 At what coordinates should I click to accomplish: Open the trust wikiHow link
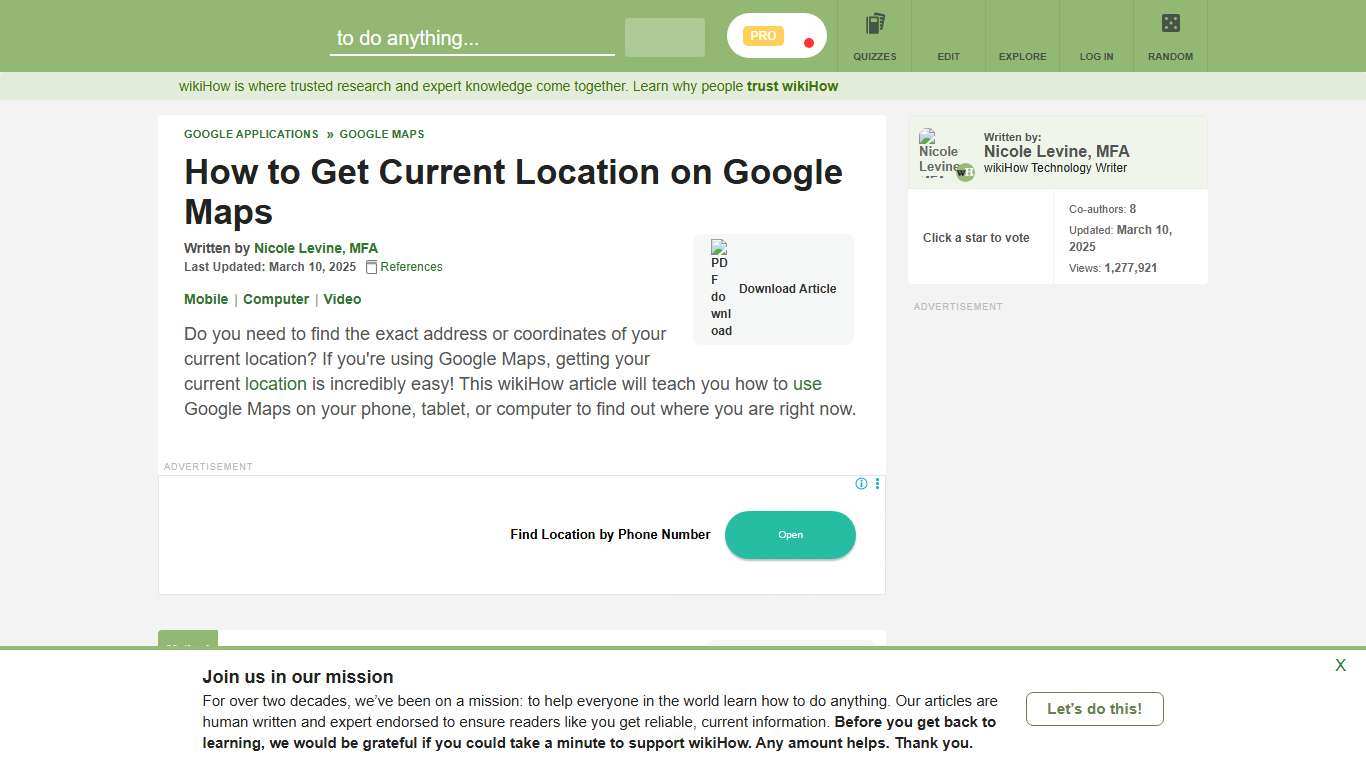point(791,86)
